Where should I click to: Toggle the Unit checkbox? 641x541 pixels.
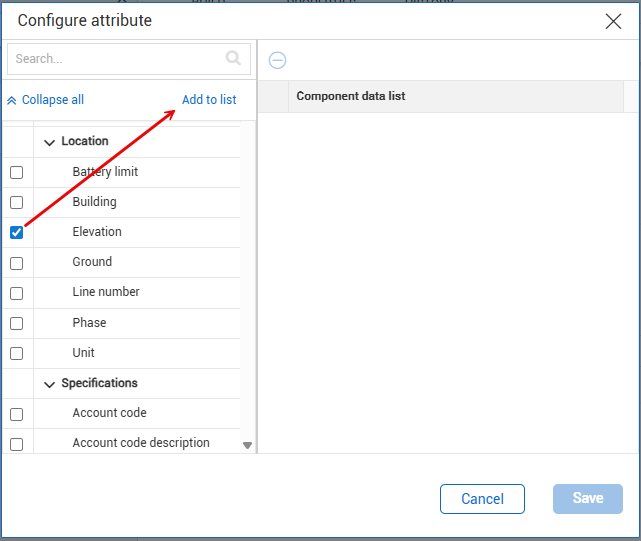(16, 353)
